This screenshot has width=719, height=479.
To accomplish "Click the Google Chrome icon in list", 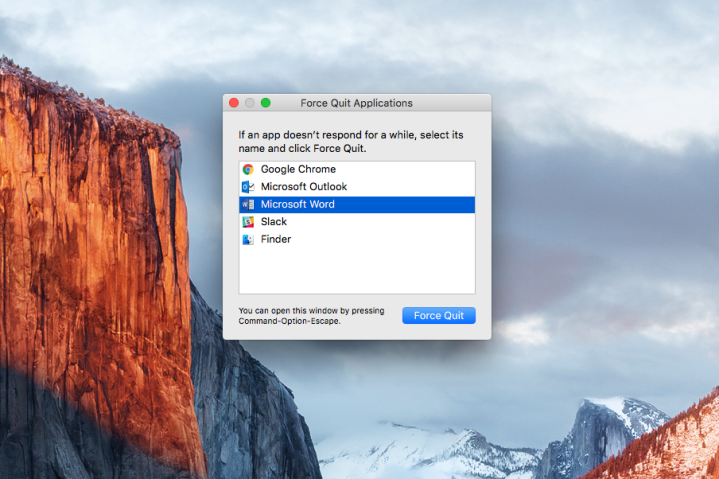I will pos(248,170).
